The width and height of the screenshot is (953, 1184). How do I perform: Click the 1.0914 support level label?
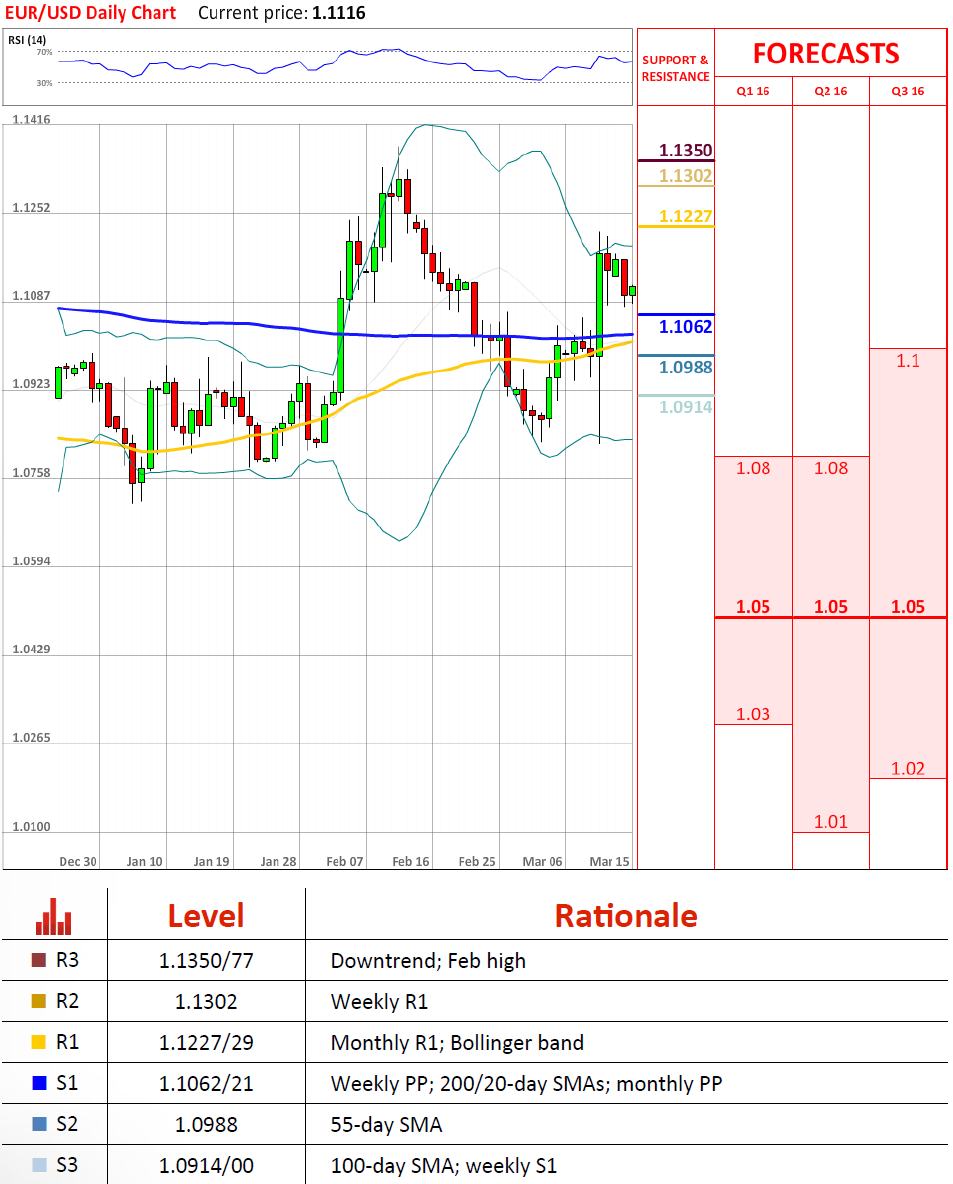point(686,408)
